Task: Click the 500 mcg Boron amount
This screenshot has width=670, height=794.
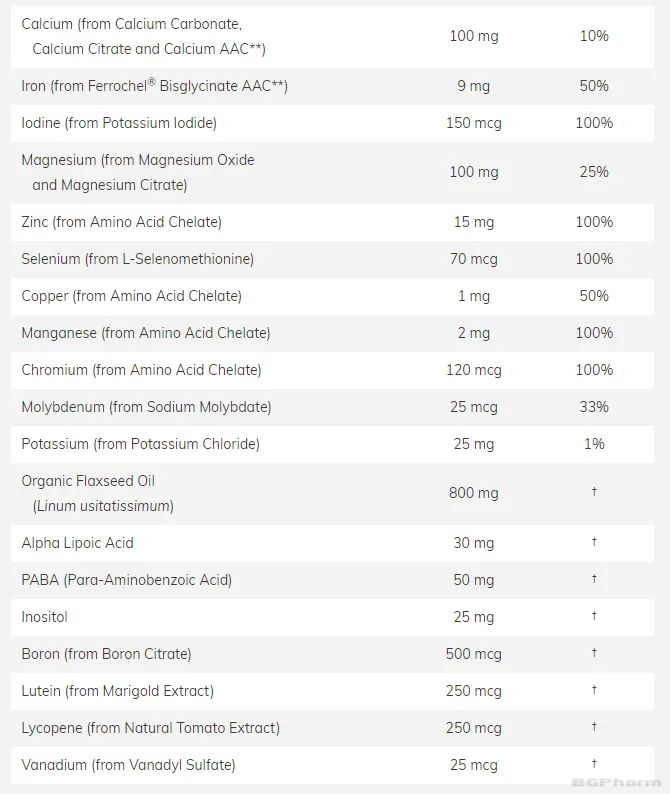Action: tap(473, 654)
